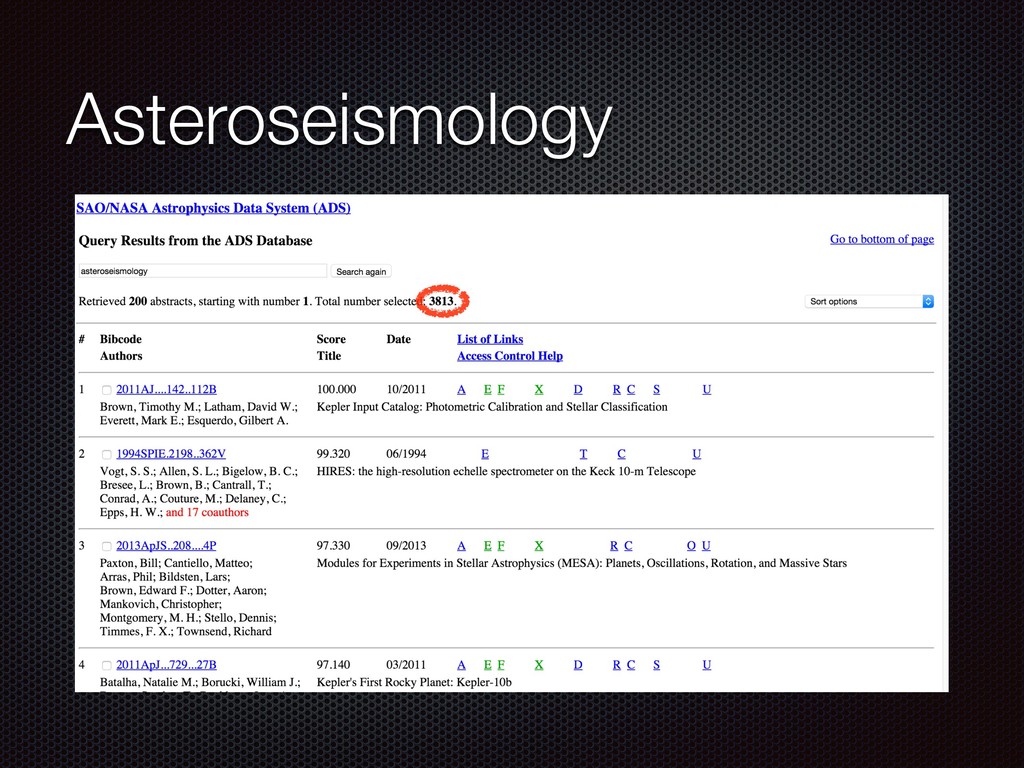Open C link for HIRES spectrometer row
Screen dimensions: 1024x768
621,454
